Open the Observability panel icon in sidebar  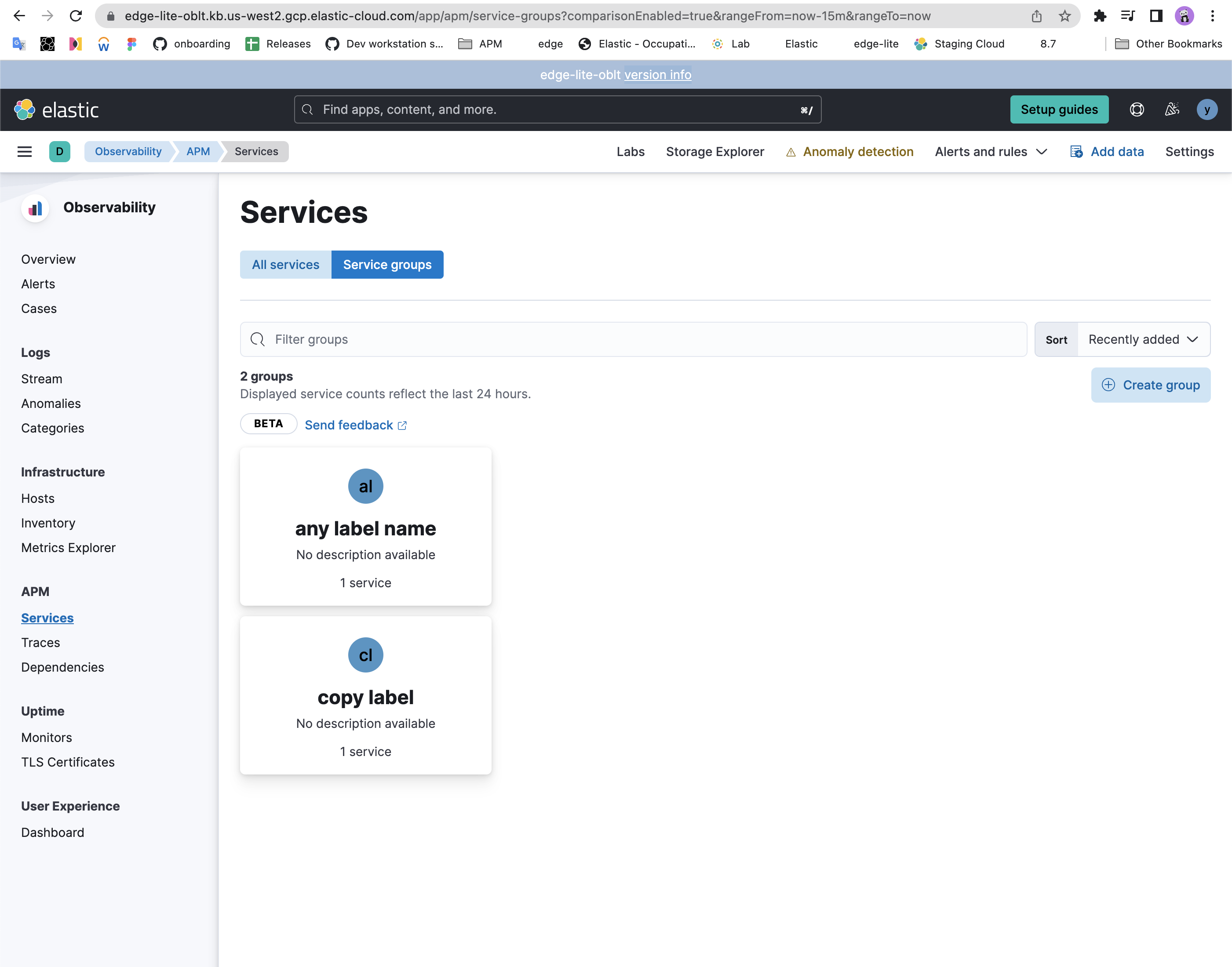pos(35,208)
